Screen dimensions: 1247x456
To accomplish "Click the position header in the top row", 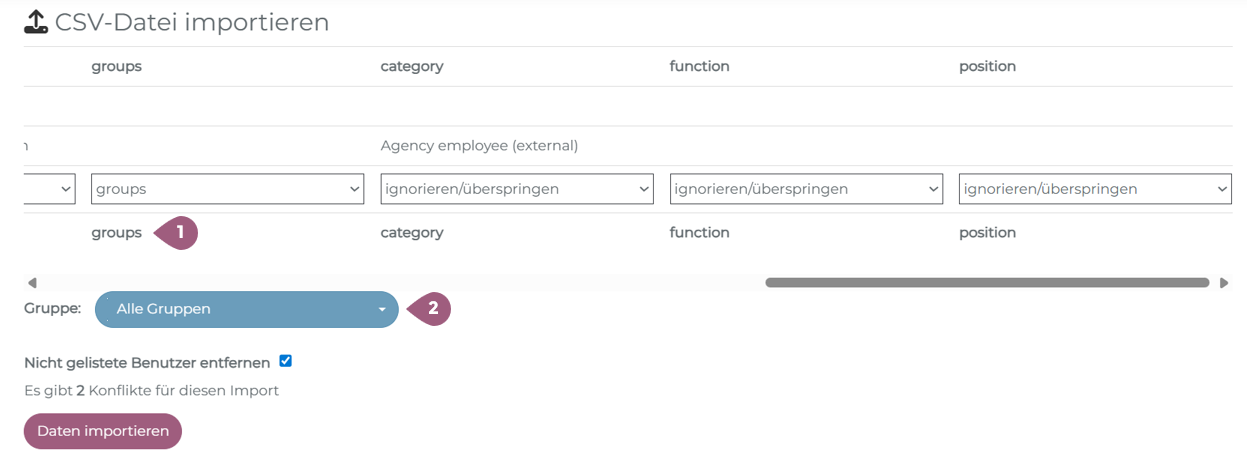I will pyautogui.click(x=987, y=66).
